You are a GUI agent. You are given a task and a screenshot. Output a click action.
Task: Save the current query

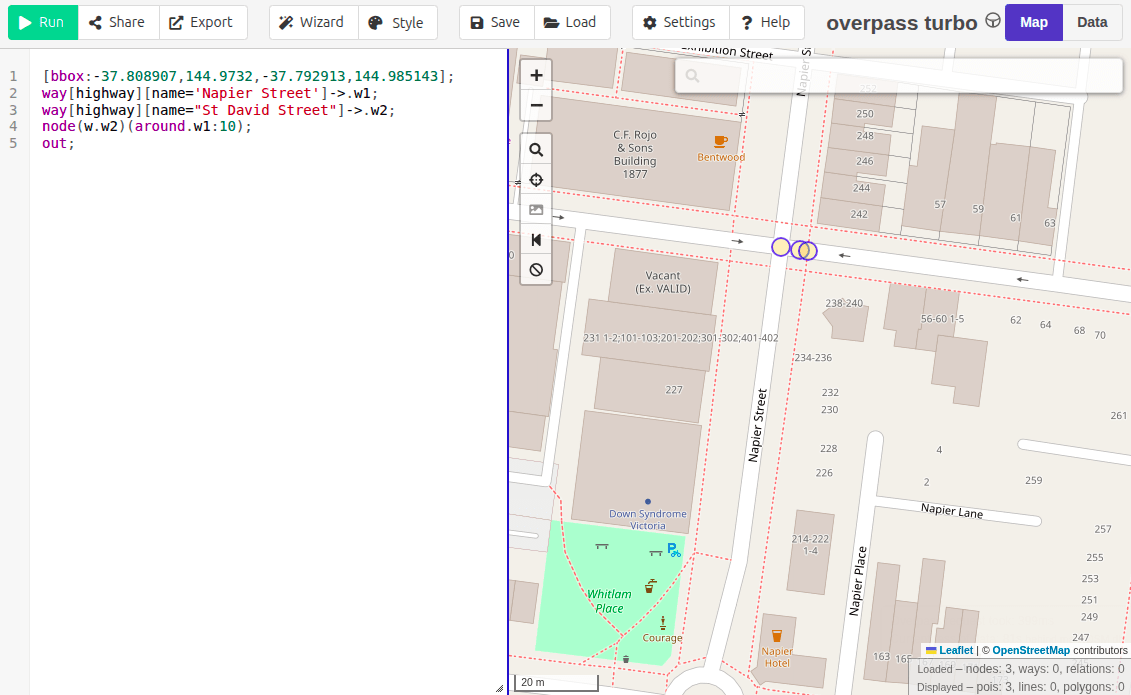pyautogui.click(x=496, y=22)
